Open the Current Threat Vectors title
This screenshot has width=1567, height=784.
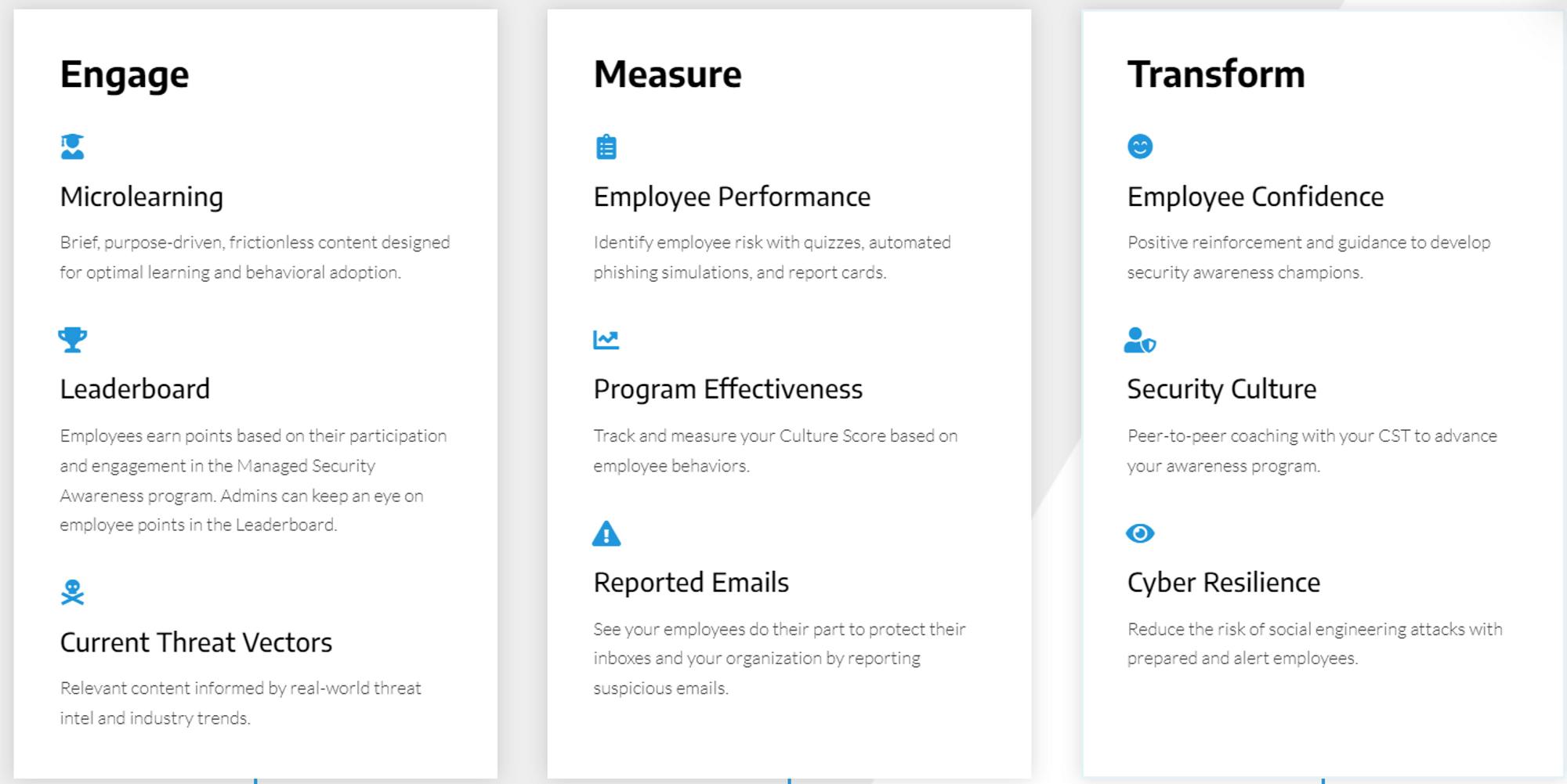point(196,642)
